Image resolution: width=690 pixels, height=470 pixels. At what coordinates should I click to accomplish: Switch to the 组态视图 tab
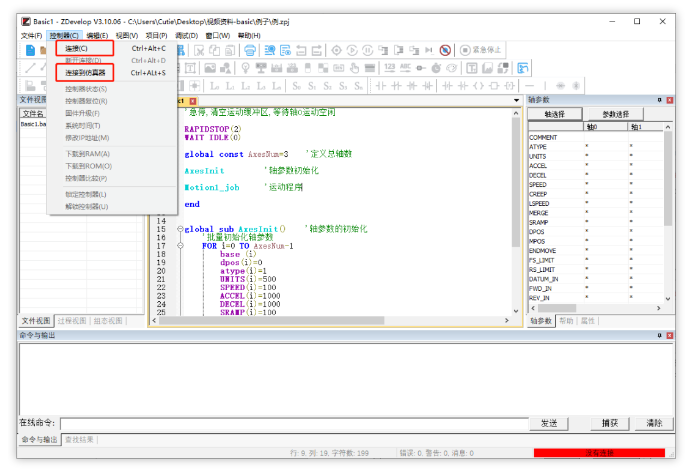click(x=108, y=321)
